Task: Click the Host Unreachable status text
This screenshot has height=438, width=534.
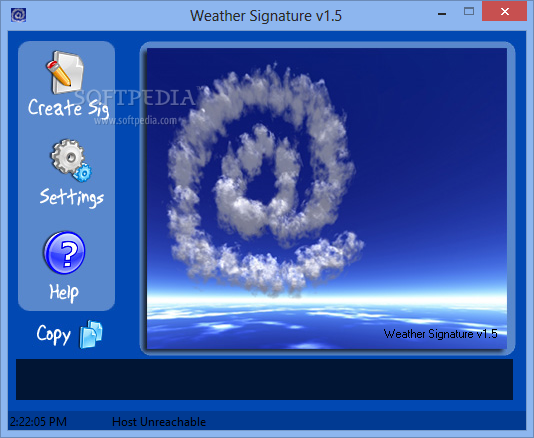Action: 159,422
